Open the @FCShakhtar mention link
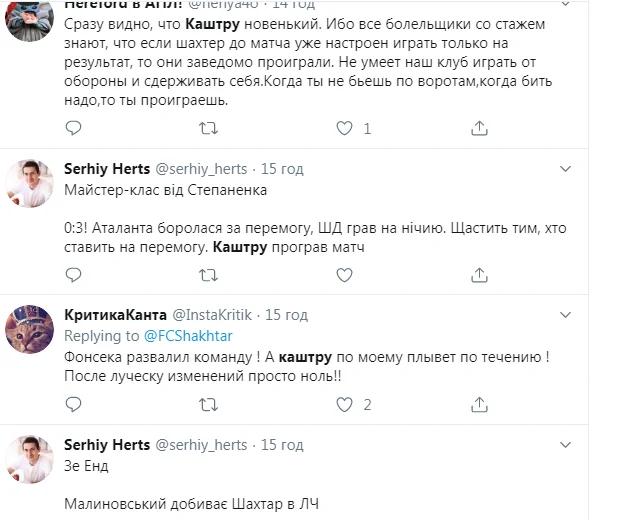The image size is (617, 520). [x=188, y=336]
